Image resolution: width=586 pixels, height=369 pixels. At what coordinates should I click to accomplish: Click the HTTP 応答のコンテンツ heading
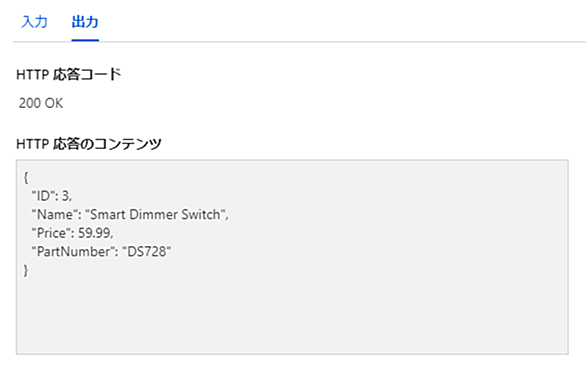(89, 144)
